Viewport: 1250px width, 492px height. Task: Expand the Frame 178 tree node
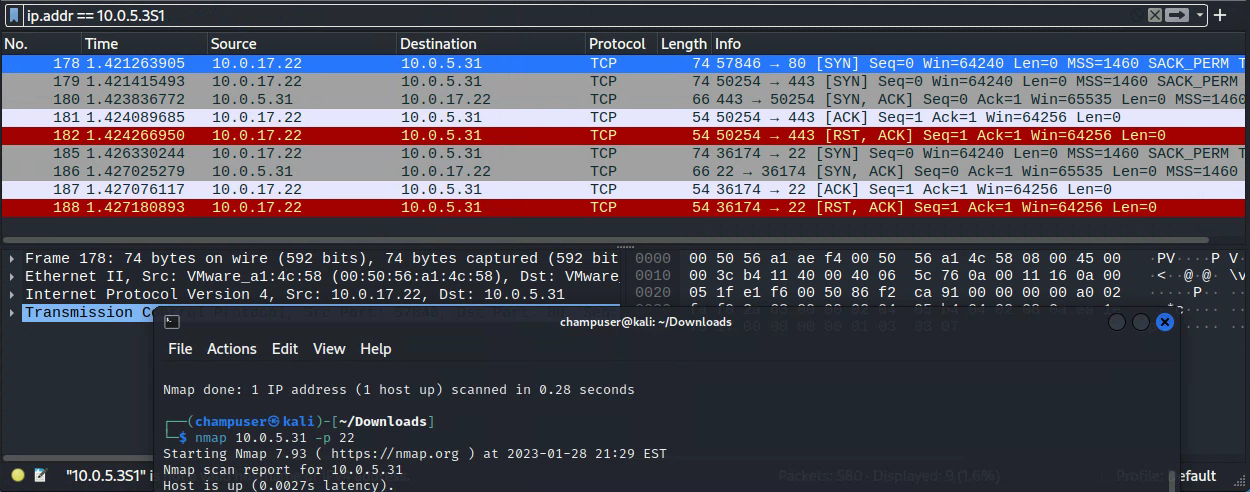[12, 259]
